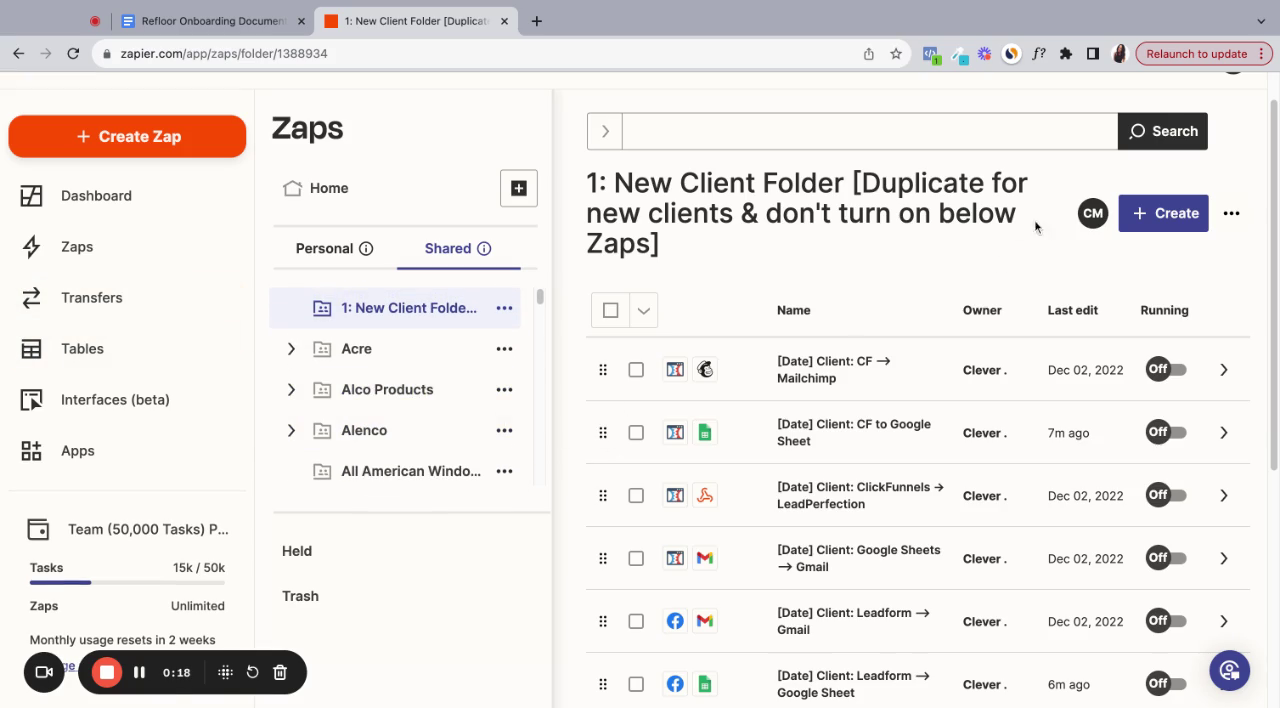Expand the Alenco folder
Viewport: 1280px width, 708px height.
point(291,431)
